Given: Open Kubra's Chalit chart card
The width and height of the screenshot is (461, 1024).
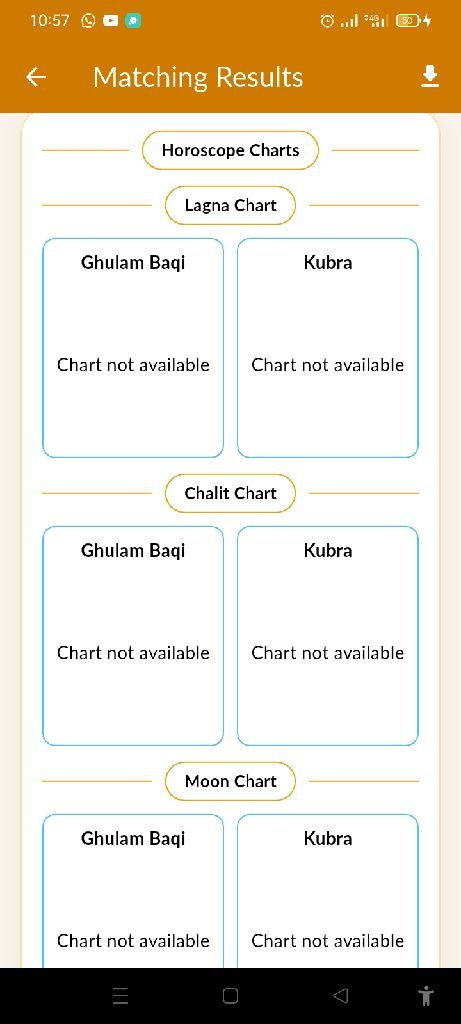Looking at the screenshot, I should (x=328, y=636).
